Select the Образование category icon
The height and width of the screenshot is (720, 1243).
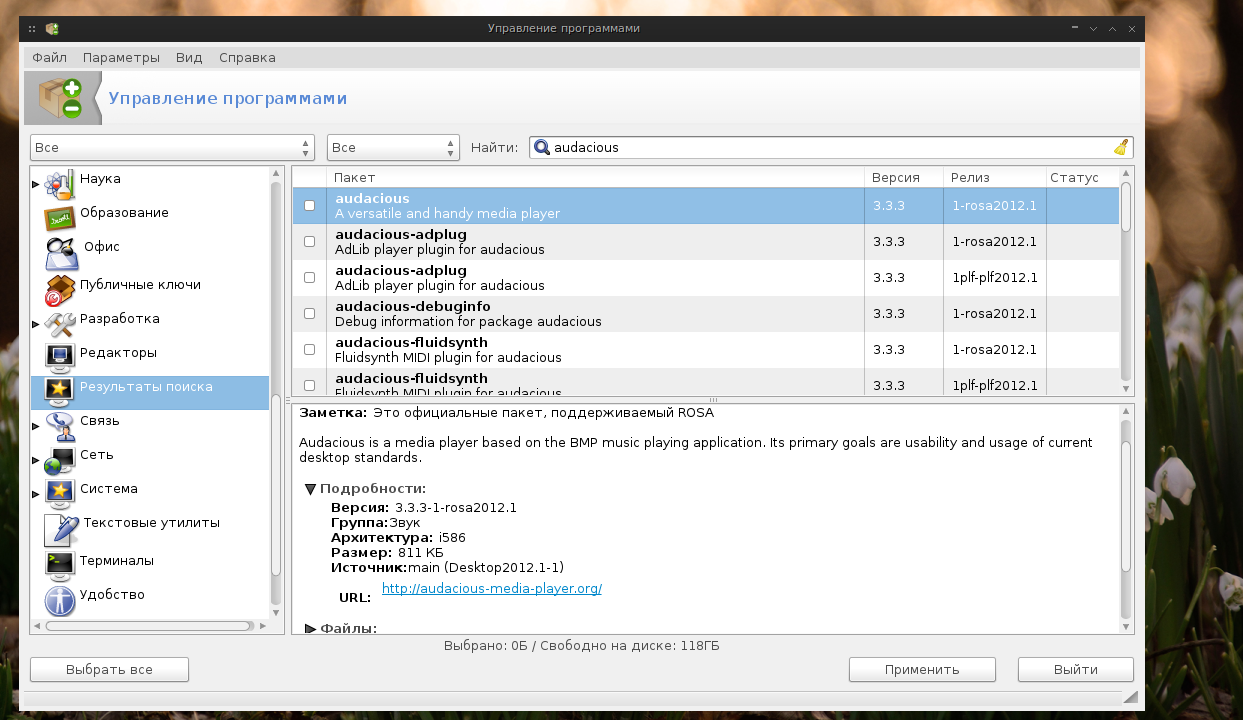tap(60, 217)
